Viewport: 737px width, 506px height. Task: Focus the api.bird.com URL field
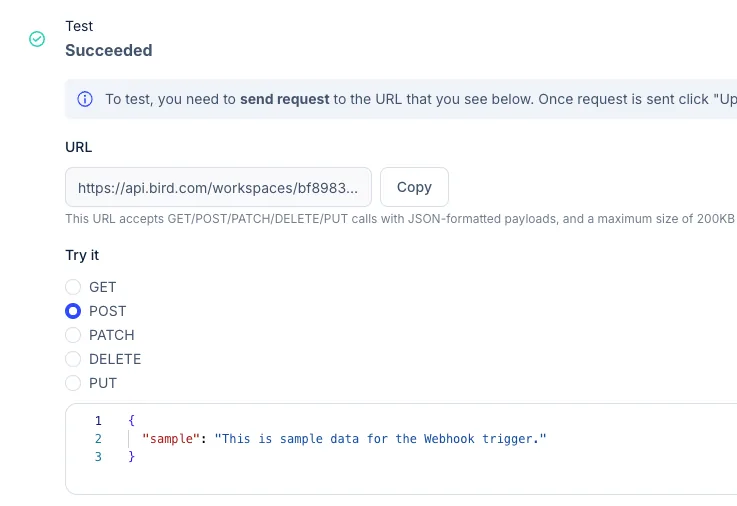(218, 187)
